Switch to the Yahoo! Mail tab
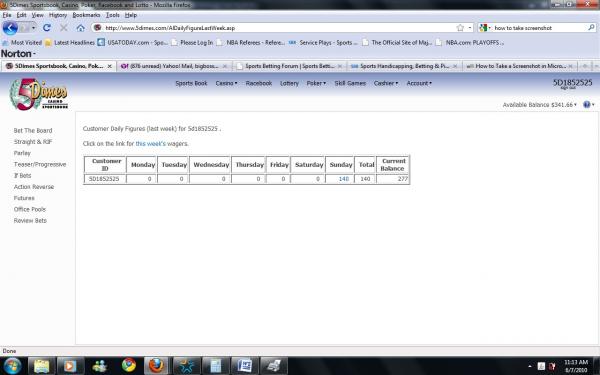 [x=174, y=66]
